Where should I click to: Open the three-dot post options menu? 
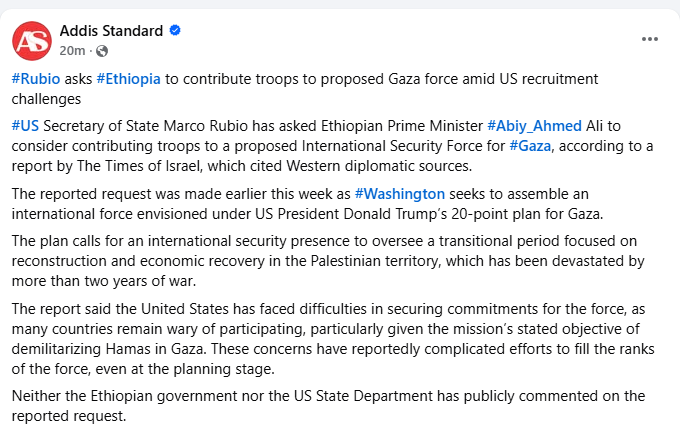click(x=650, y=39)
